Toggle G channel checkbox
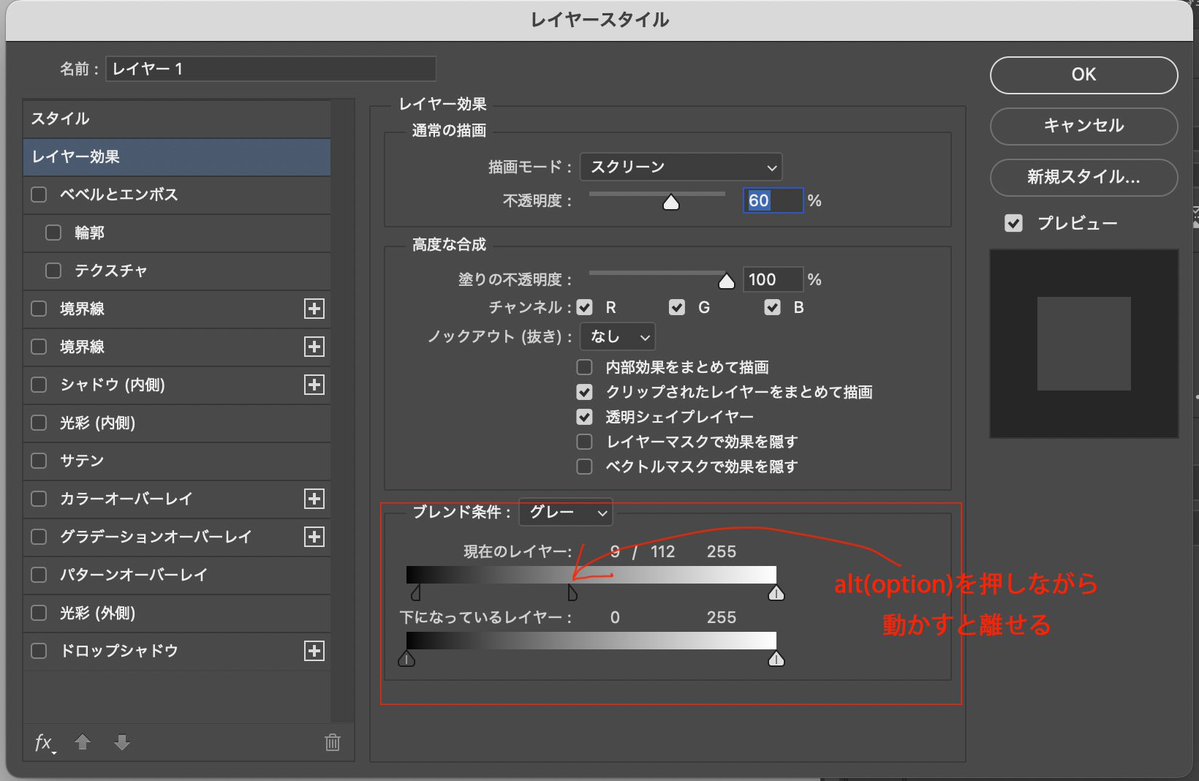The height and width of the screenshot is (781, 1199). (x=677, y=308)
